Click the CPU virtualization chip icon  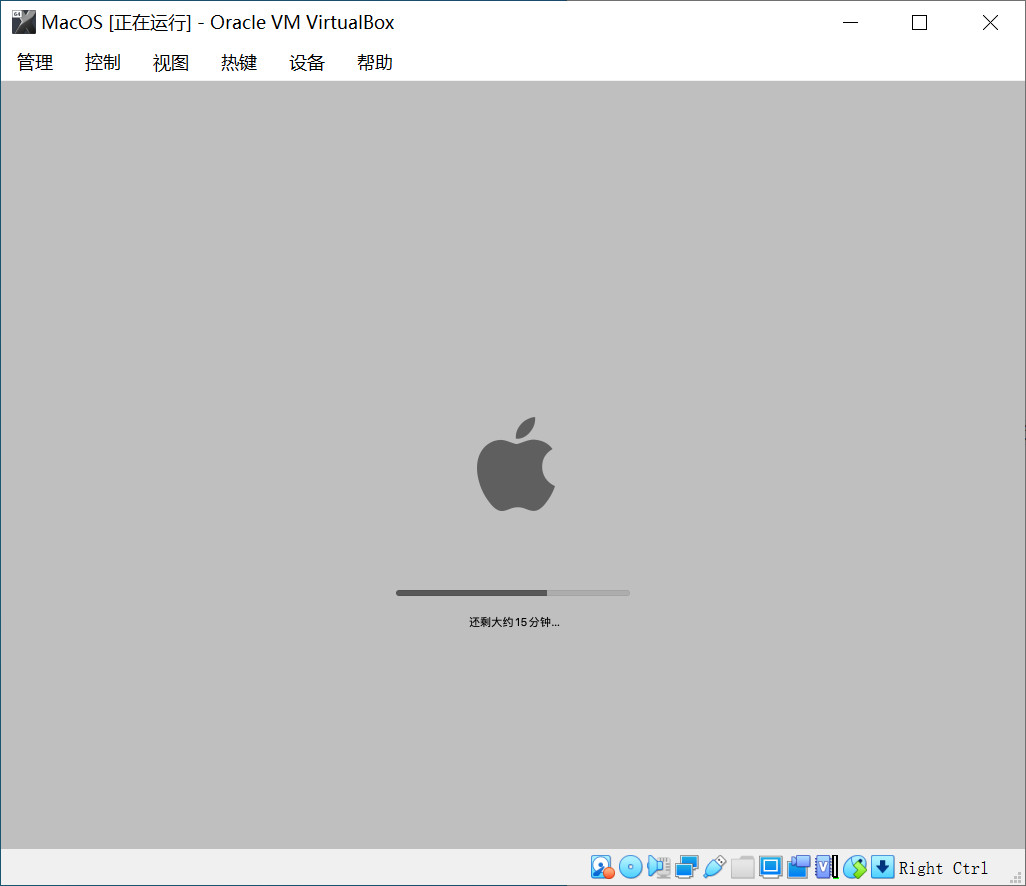click(826, 867)
